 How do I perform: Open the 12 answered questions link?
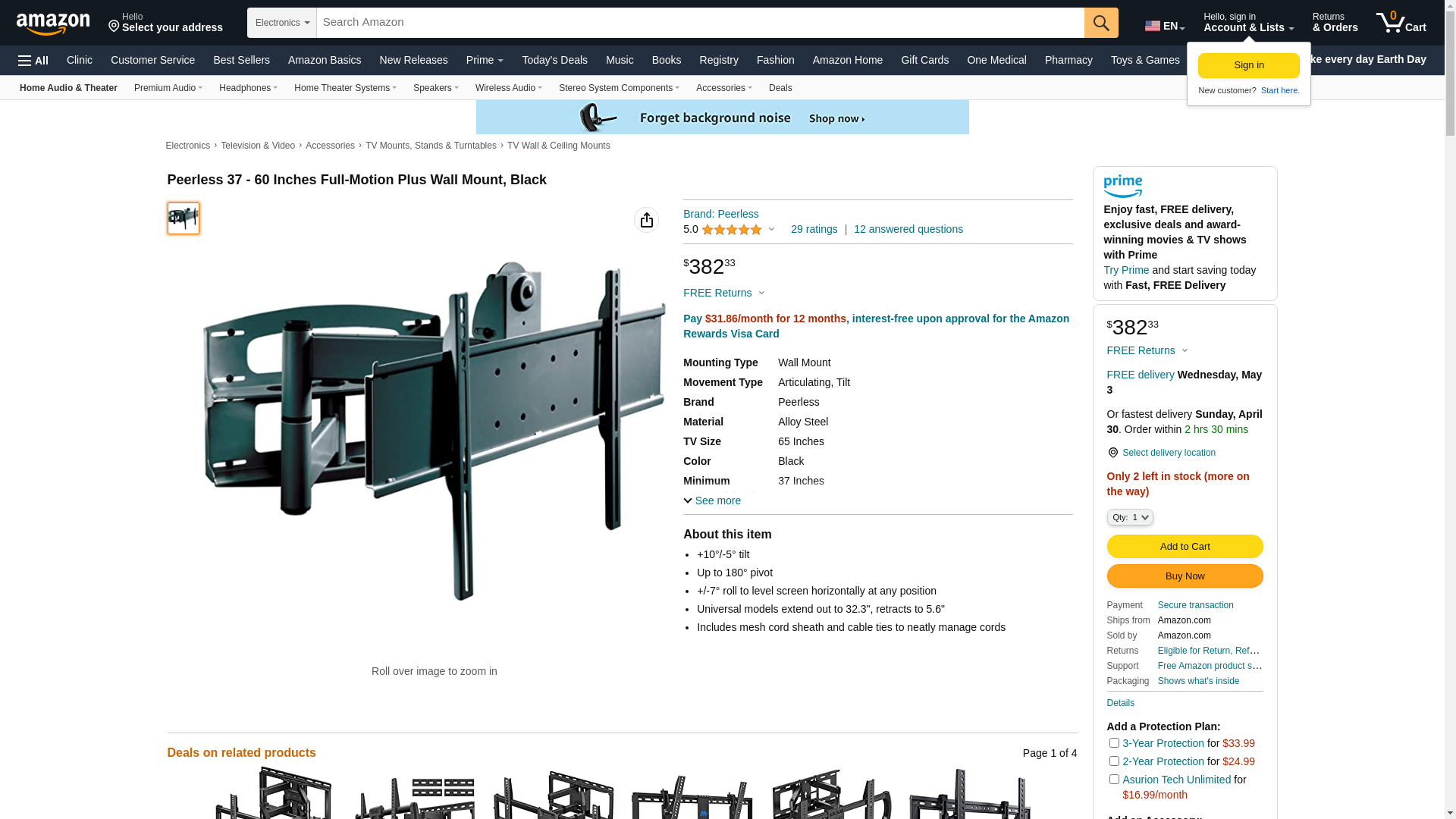pyautogui.click(x=908, y=229)
